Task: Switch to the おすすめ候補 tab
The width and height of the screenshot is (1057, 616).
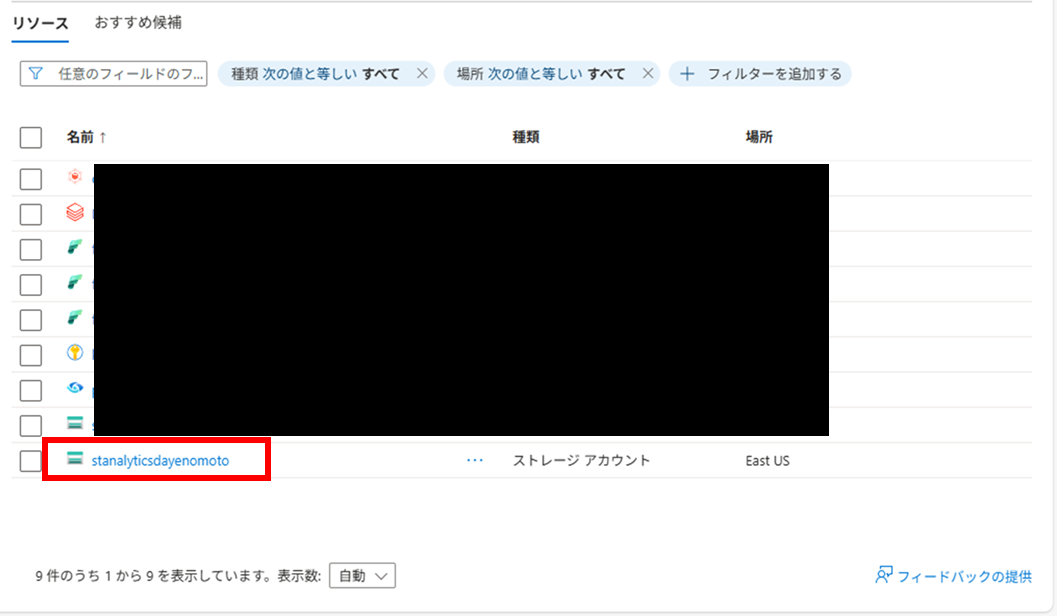Action: point(138,22)
